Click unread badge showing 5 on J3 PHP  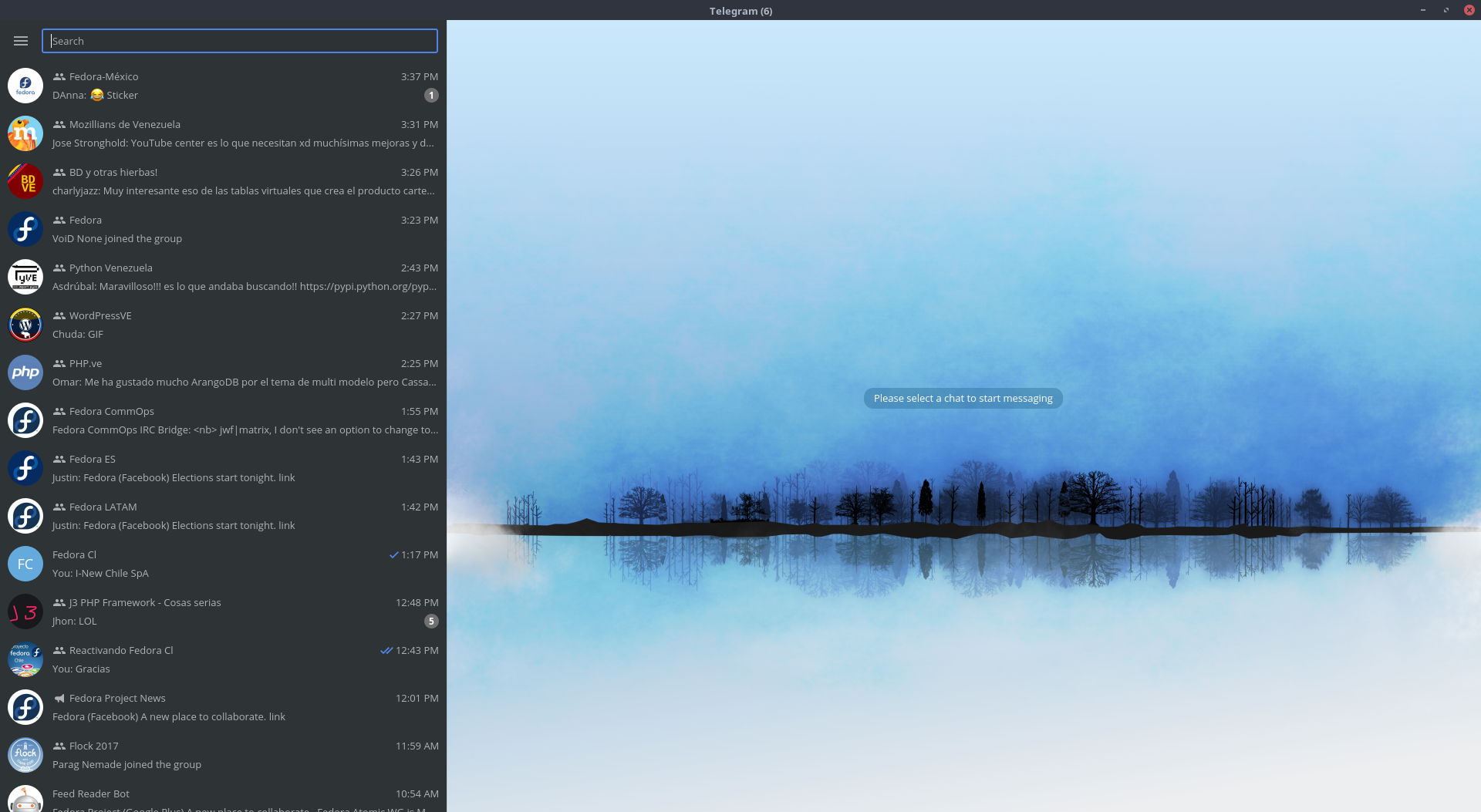point(431,622)
